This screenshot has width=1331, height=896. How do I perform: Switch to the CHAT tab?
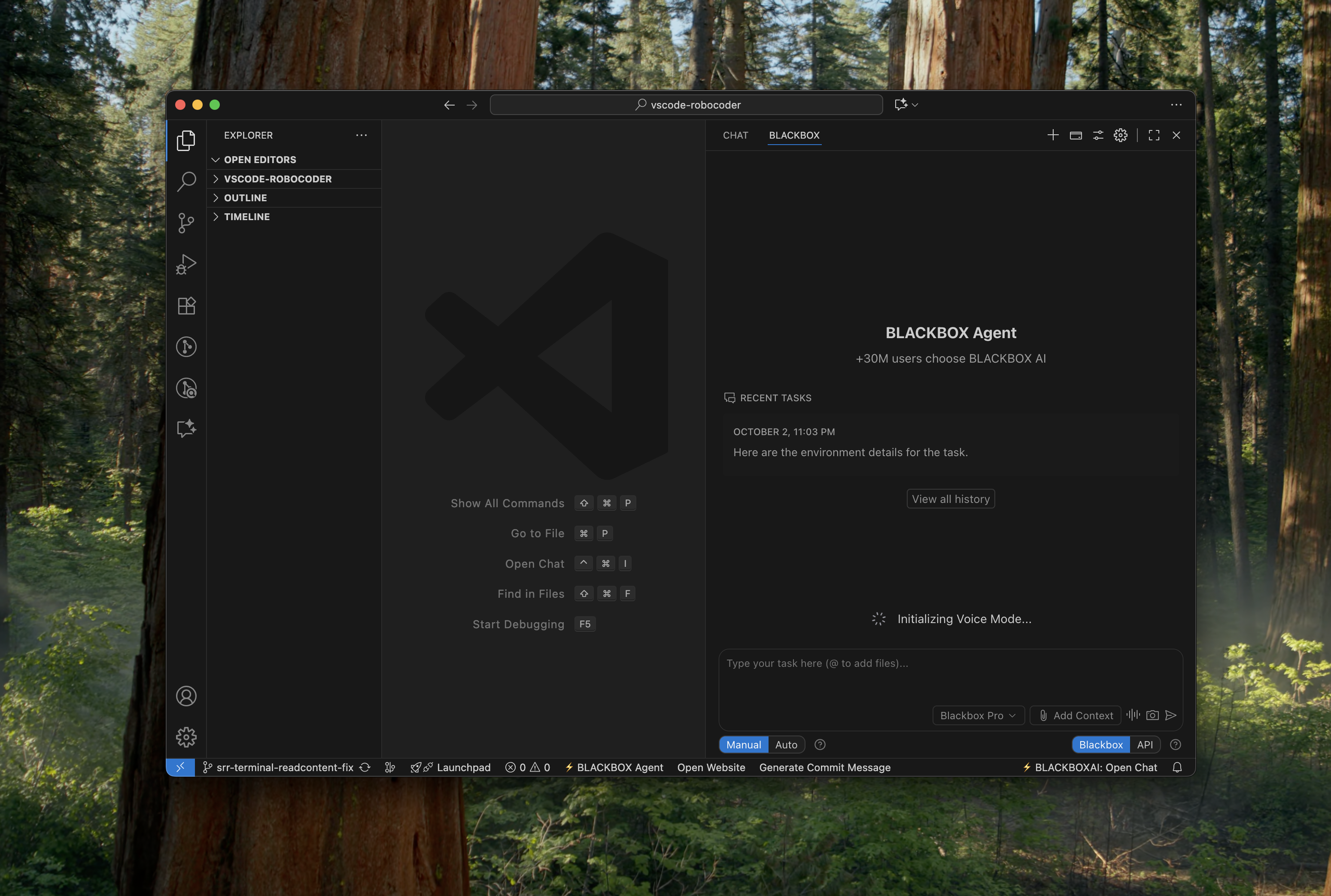coord(735,136)
